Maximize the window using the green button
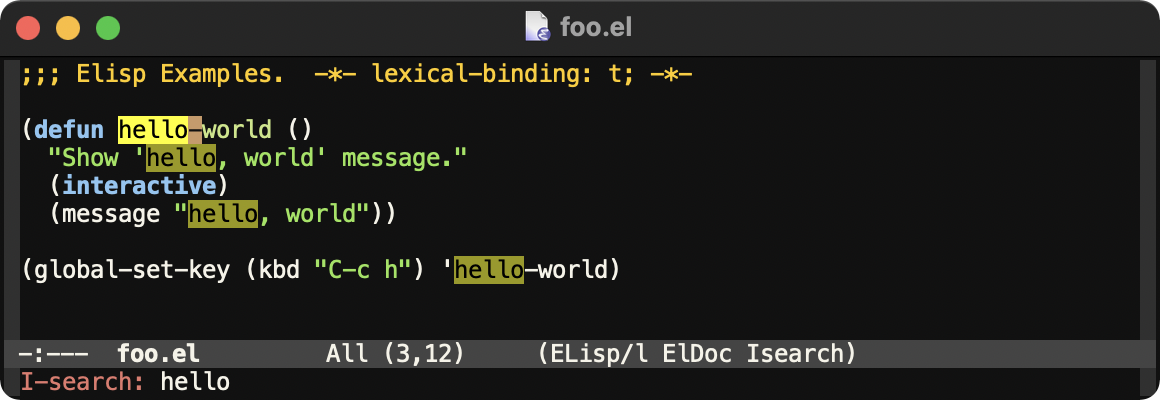This screenshot has width=1160, height=400. [x=106, y=27]
